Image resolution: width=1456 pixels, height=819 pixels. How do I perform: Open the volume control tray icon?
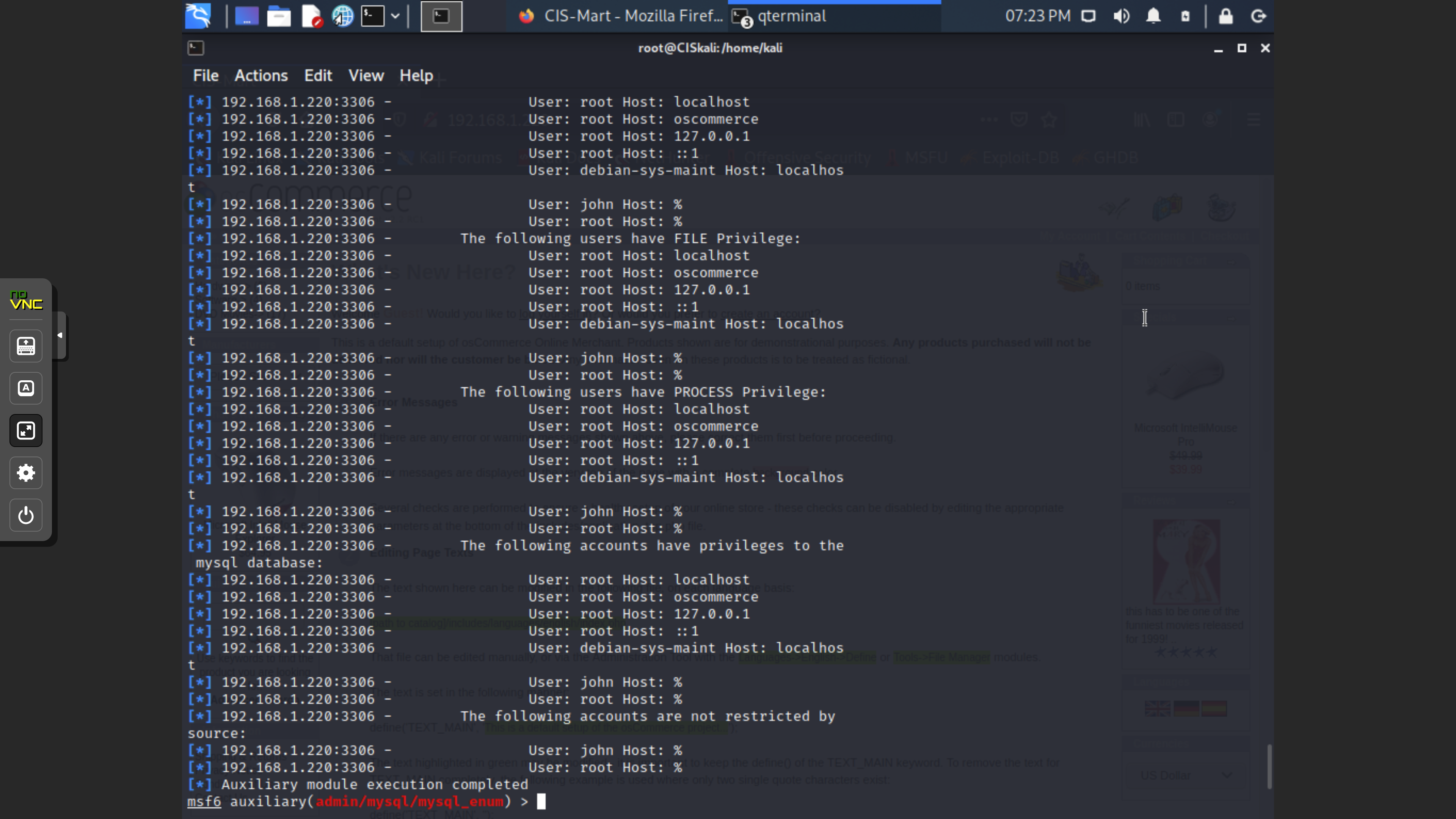(1122, 16)
